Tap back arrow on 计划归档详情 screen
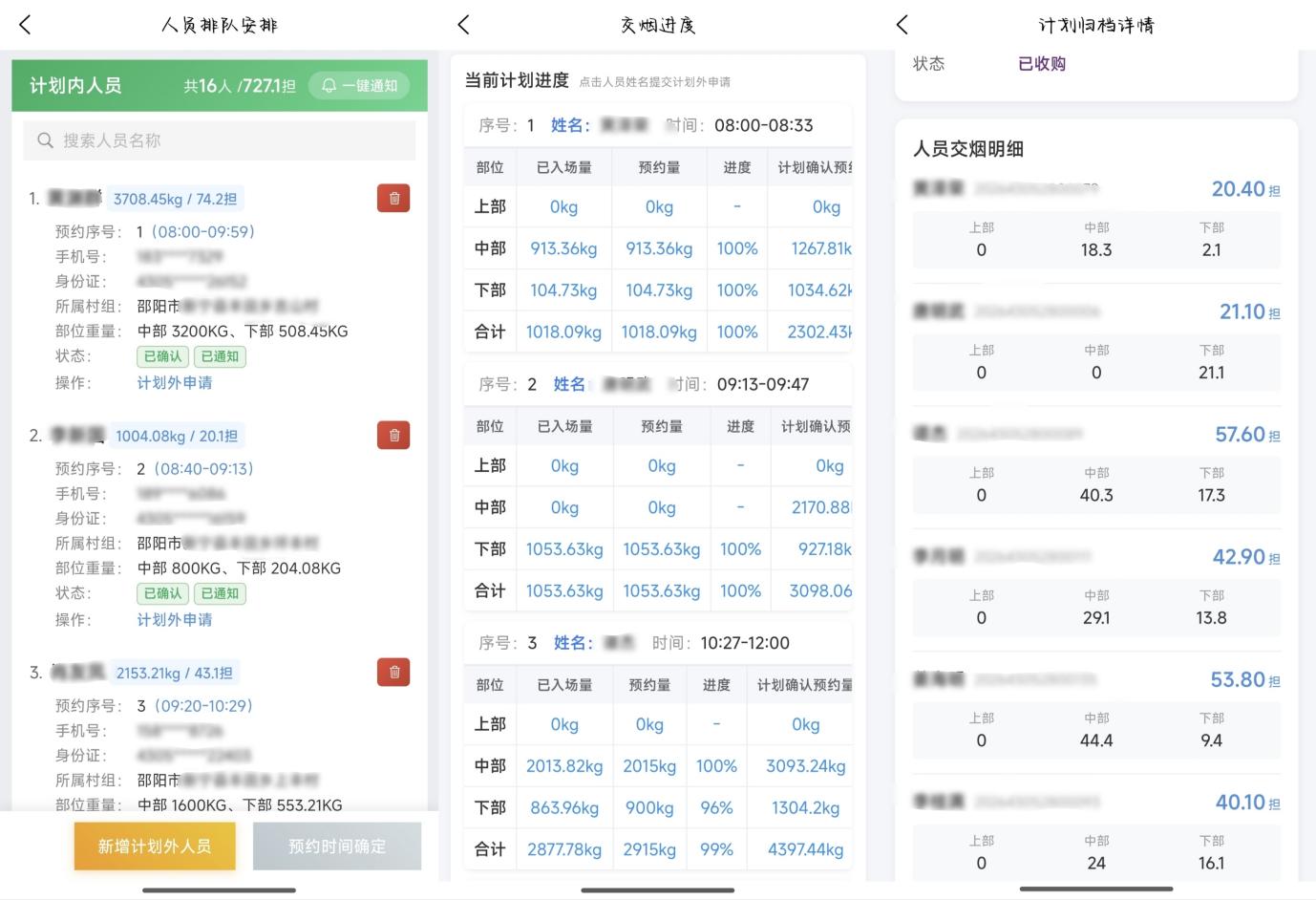The width and height of the screenshot is (1316, 900). (x=902, y=25)
